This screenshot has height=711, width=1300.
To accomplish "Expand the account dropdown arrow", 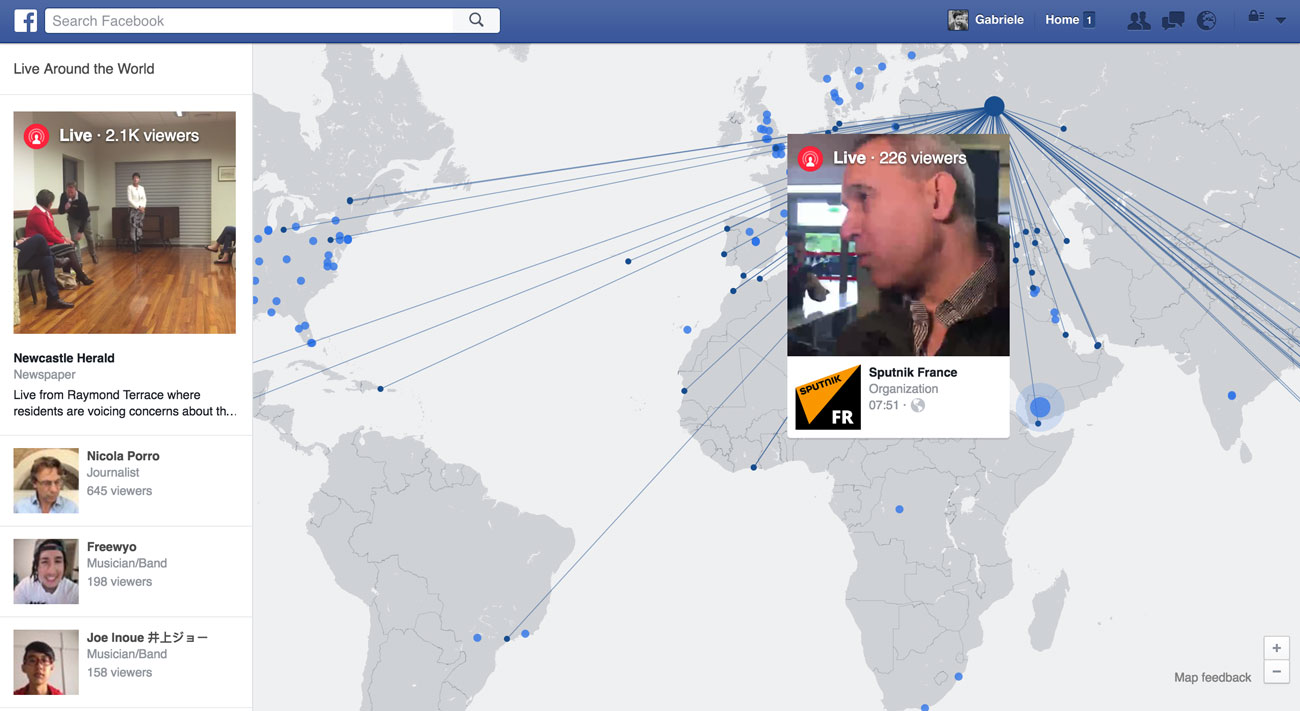I will (x=1281, y=21).
